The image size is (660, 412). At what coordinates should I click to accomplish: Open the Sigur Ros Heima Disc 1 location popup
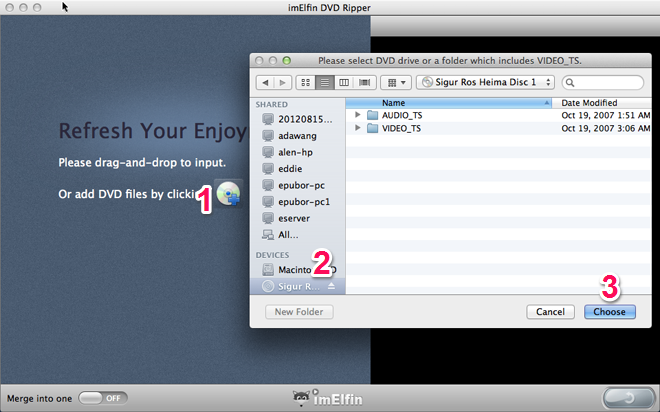(485, 82)
